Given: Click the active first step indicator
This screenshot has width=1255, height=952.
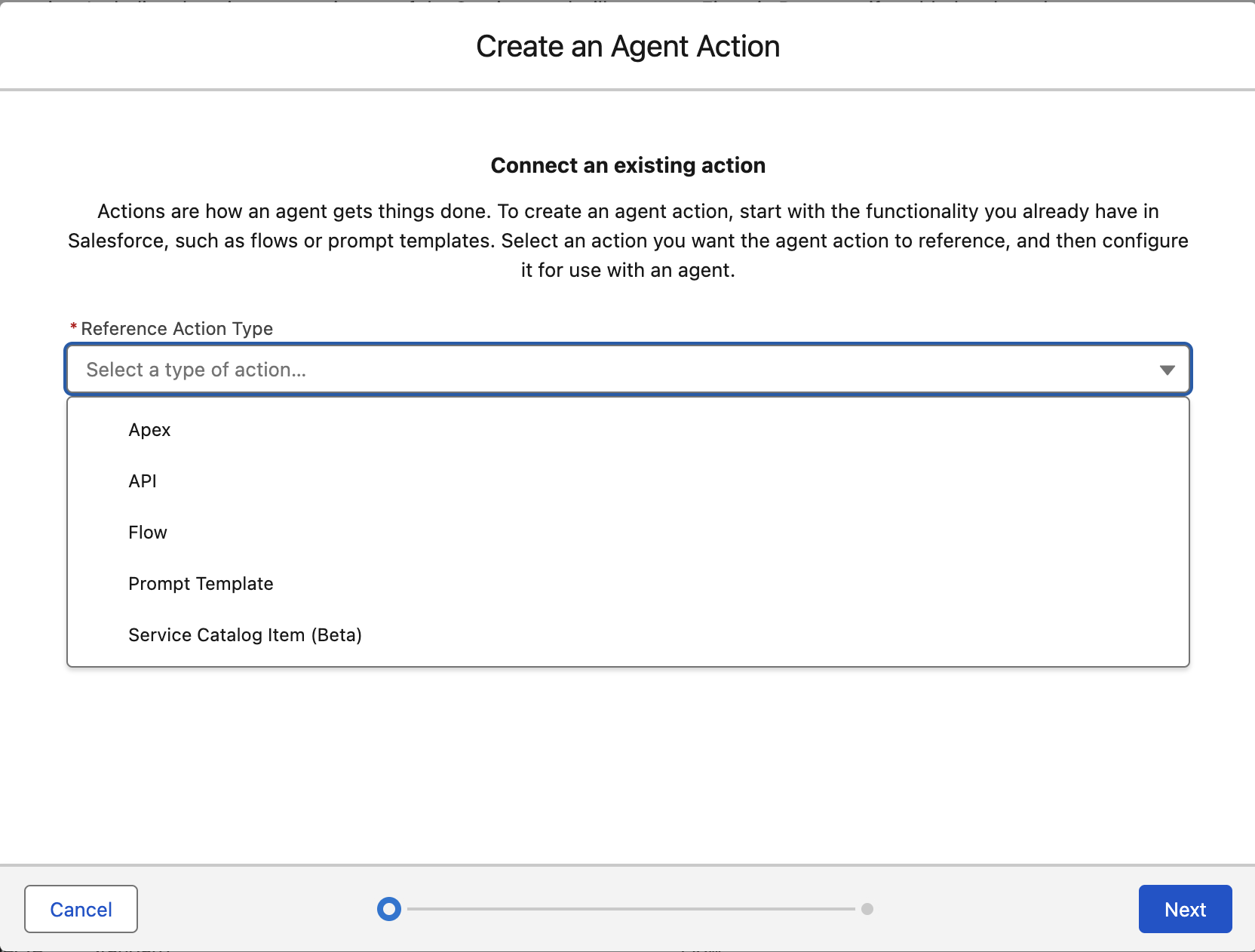Looking at the screenshot, I should [389, 909].
